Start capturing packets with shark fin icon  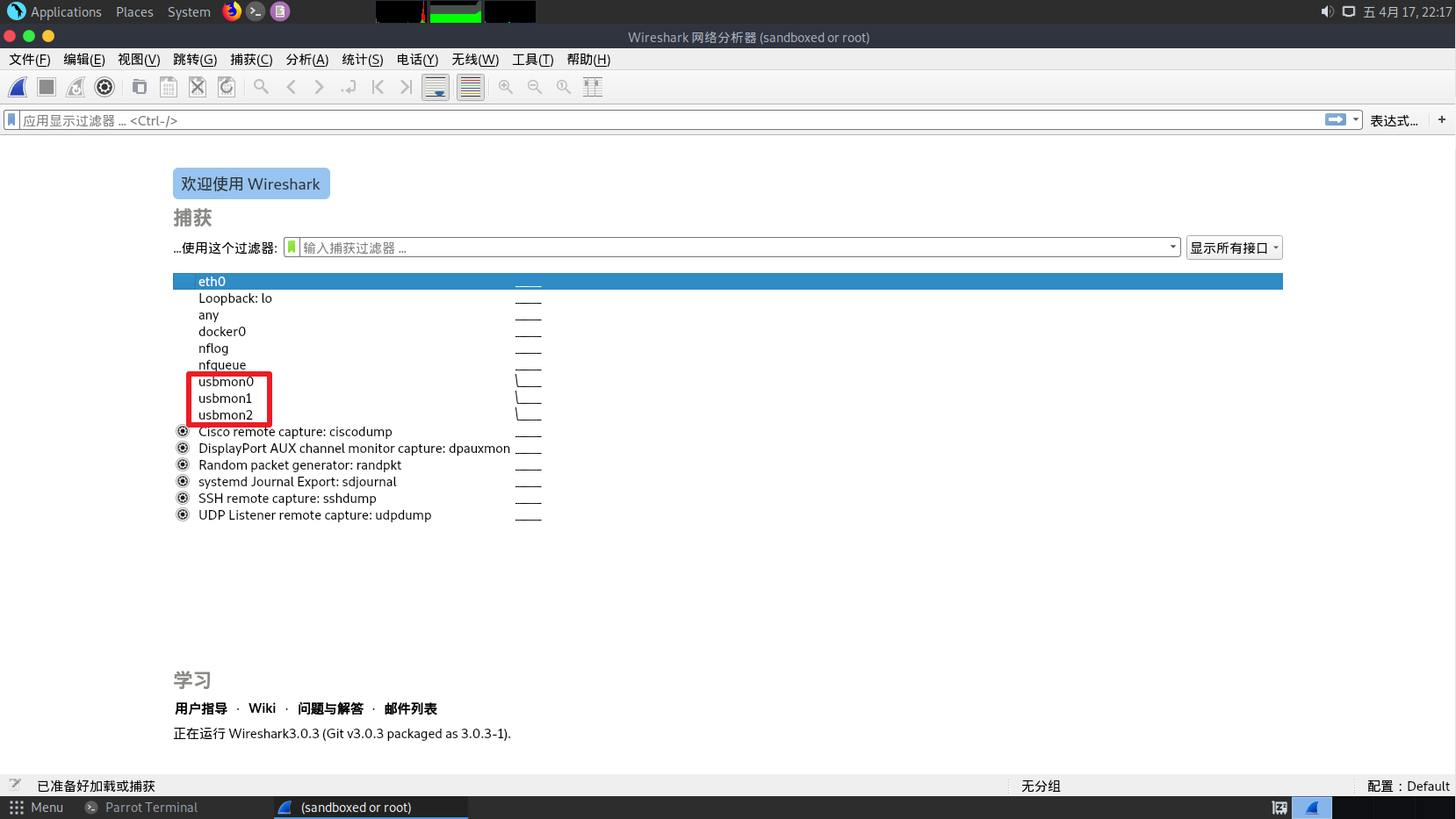18,87
